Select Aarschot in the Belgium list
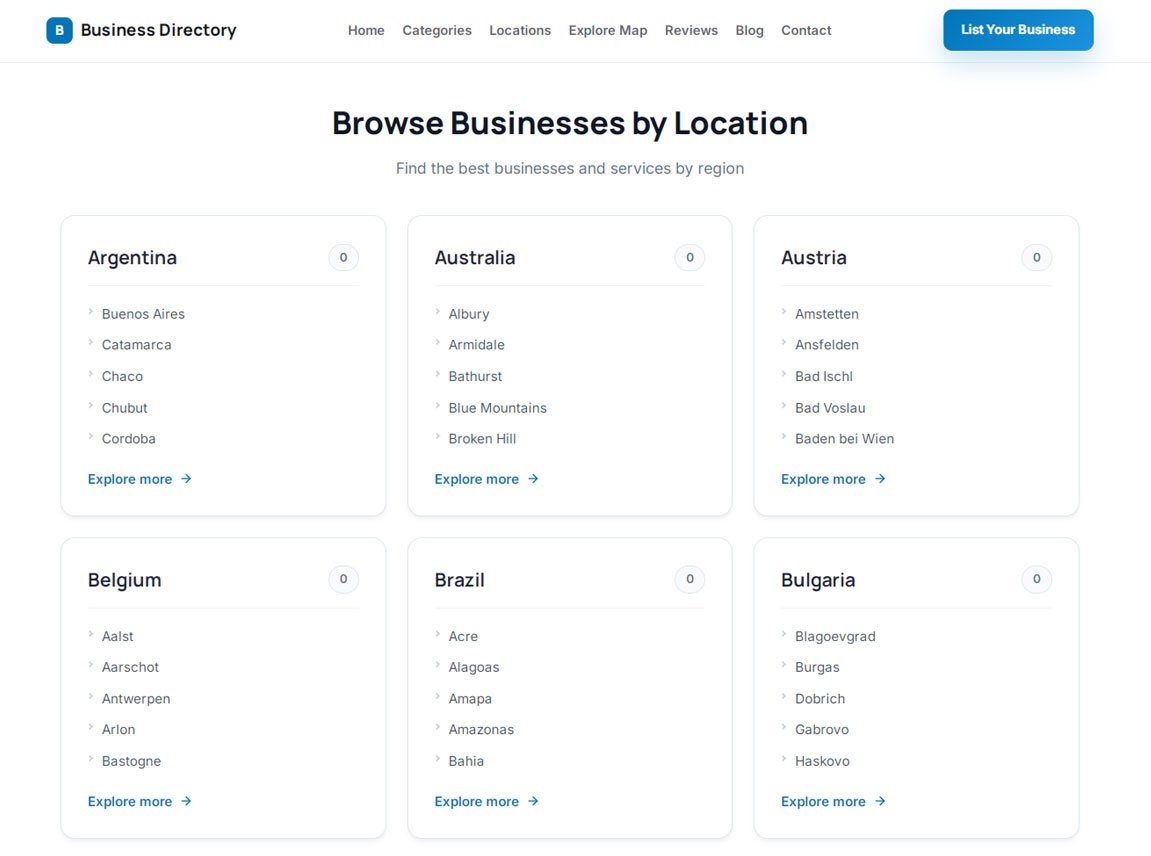The height and width of the screenshot is (856, 1151). 130,667
